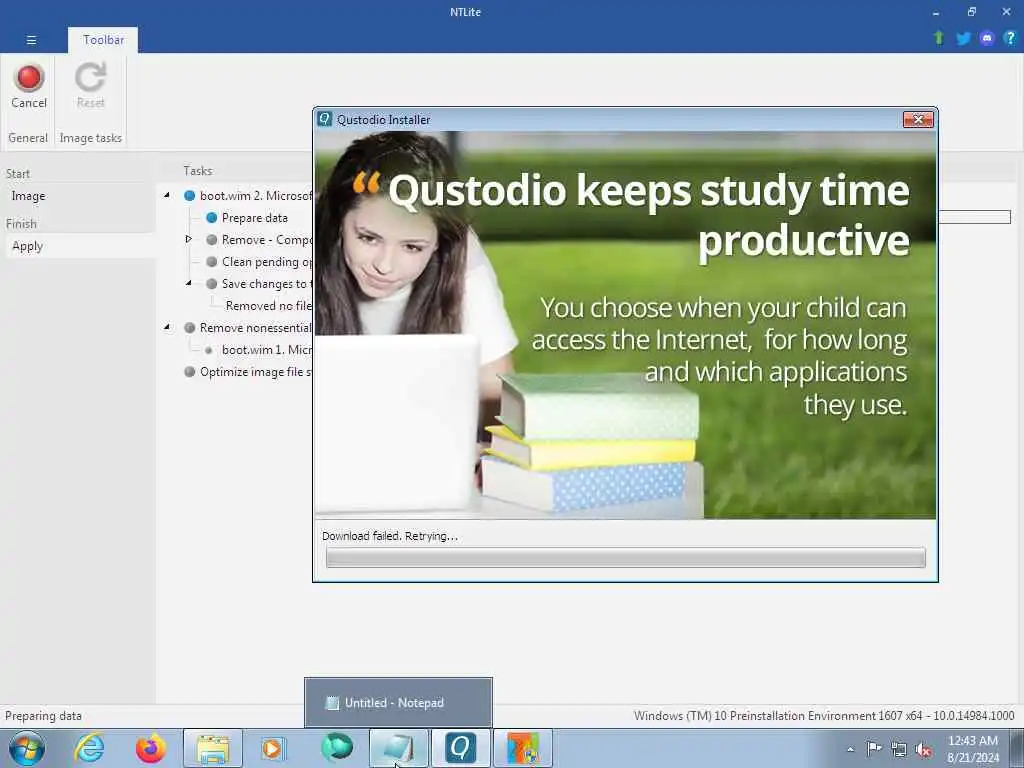This screenshot has height=768, width=1024.
Task: Expand the Remove - Components task node
Action: [x=189, y=239]
